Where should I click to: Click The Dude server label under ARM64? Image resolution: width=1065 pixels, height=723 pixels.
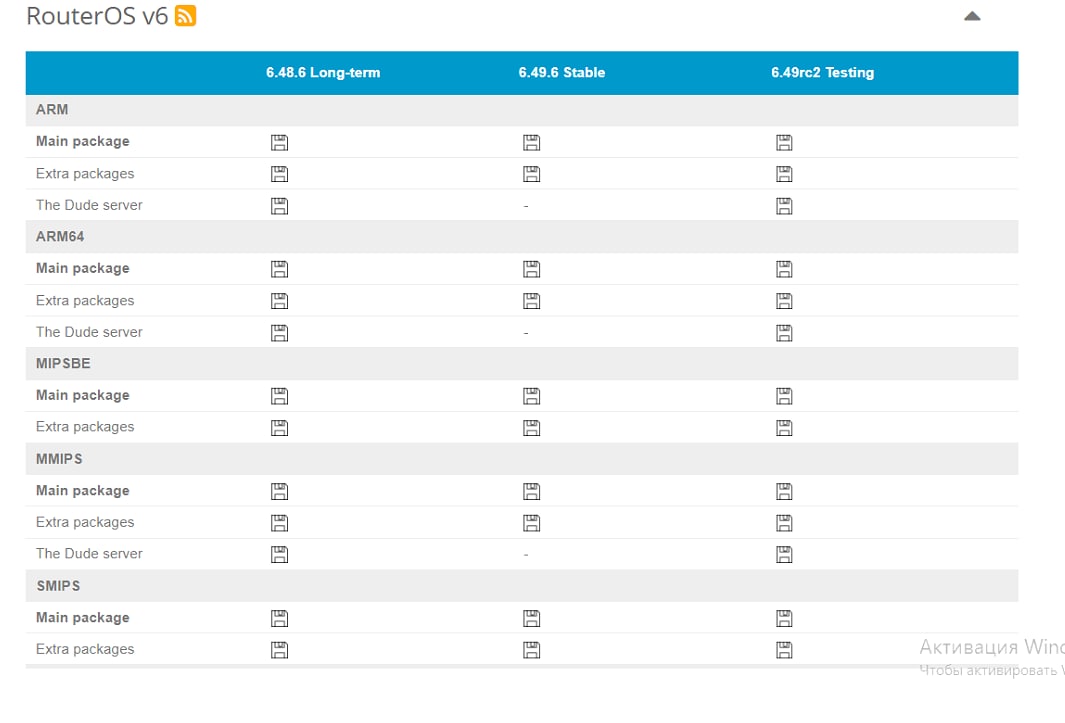pos(89,332)
